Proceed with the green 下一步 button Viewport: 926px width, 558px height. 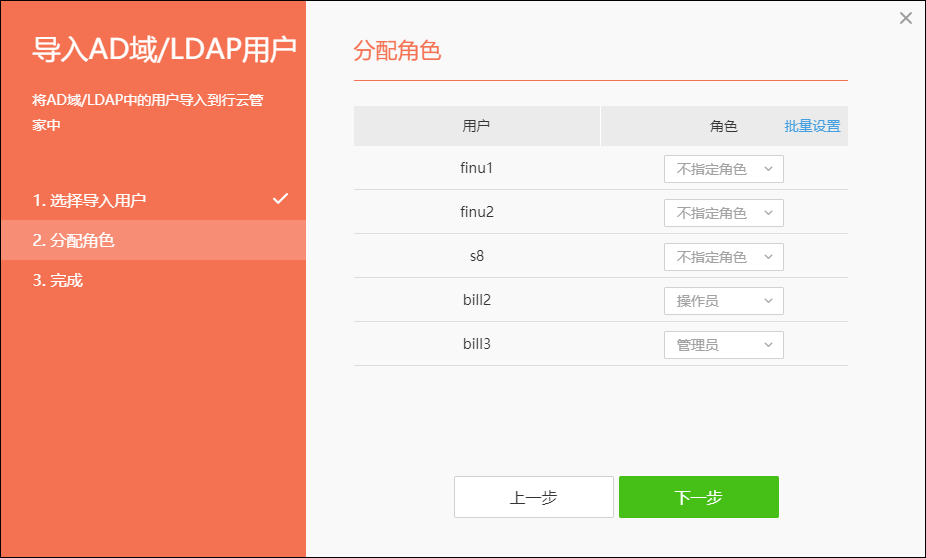(x=699, y=497)
